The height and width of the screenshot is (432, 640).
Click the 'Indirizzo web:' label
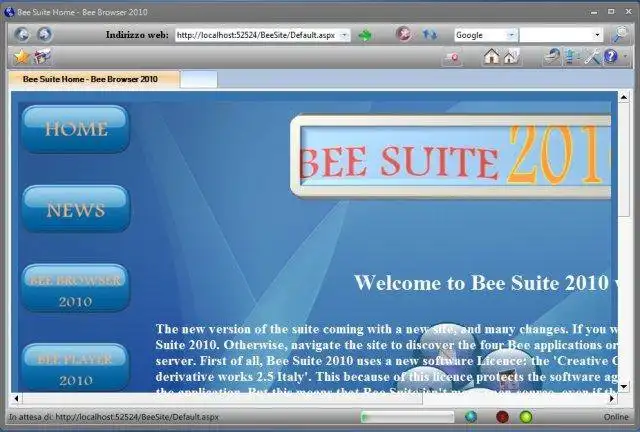(137, 35)
